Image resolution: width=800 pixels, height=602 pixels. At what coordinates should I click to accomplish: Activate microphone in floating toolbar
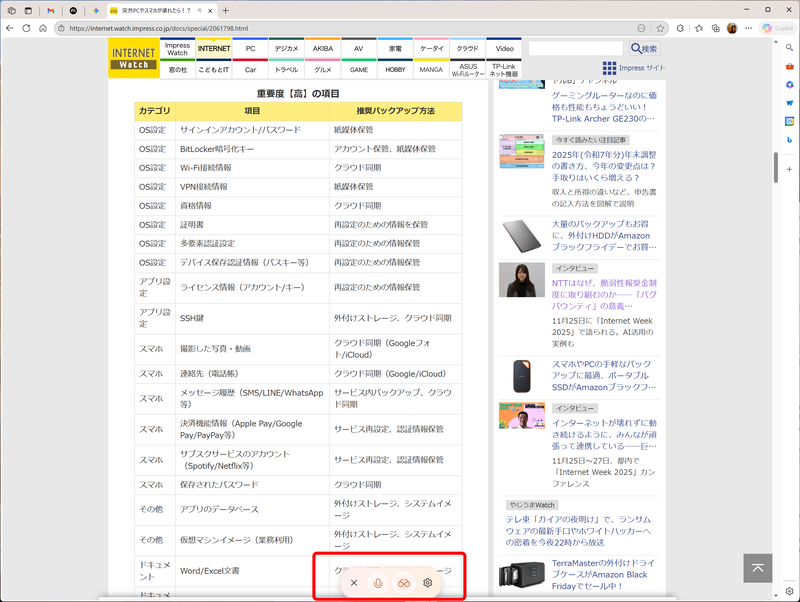[378, 583]
